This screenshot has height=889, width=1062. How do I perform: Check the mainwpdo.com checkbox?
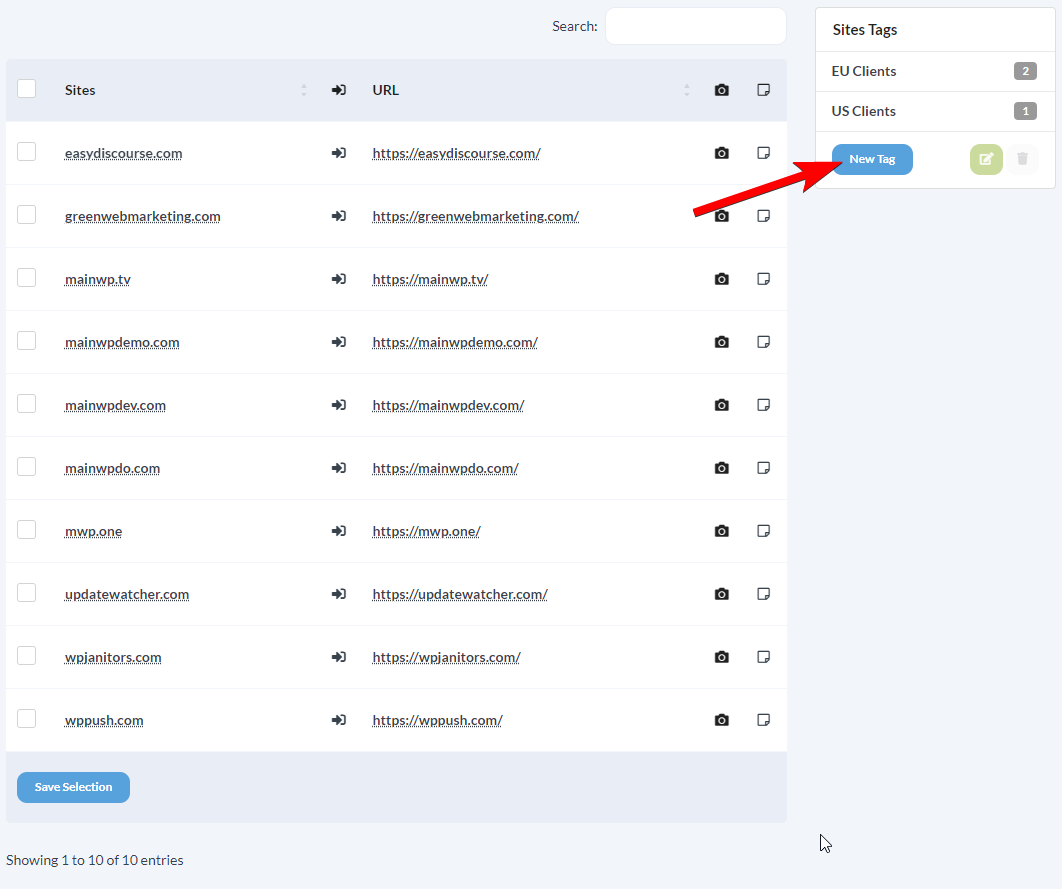pos(26,467)
